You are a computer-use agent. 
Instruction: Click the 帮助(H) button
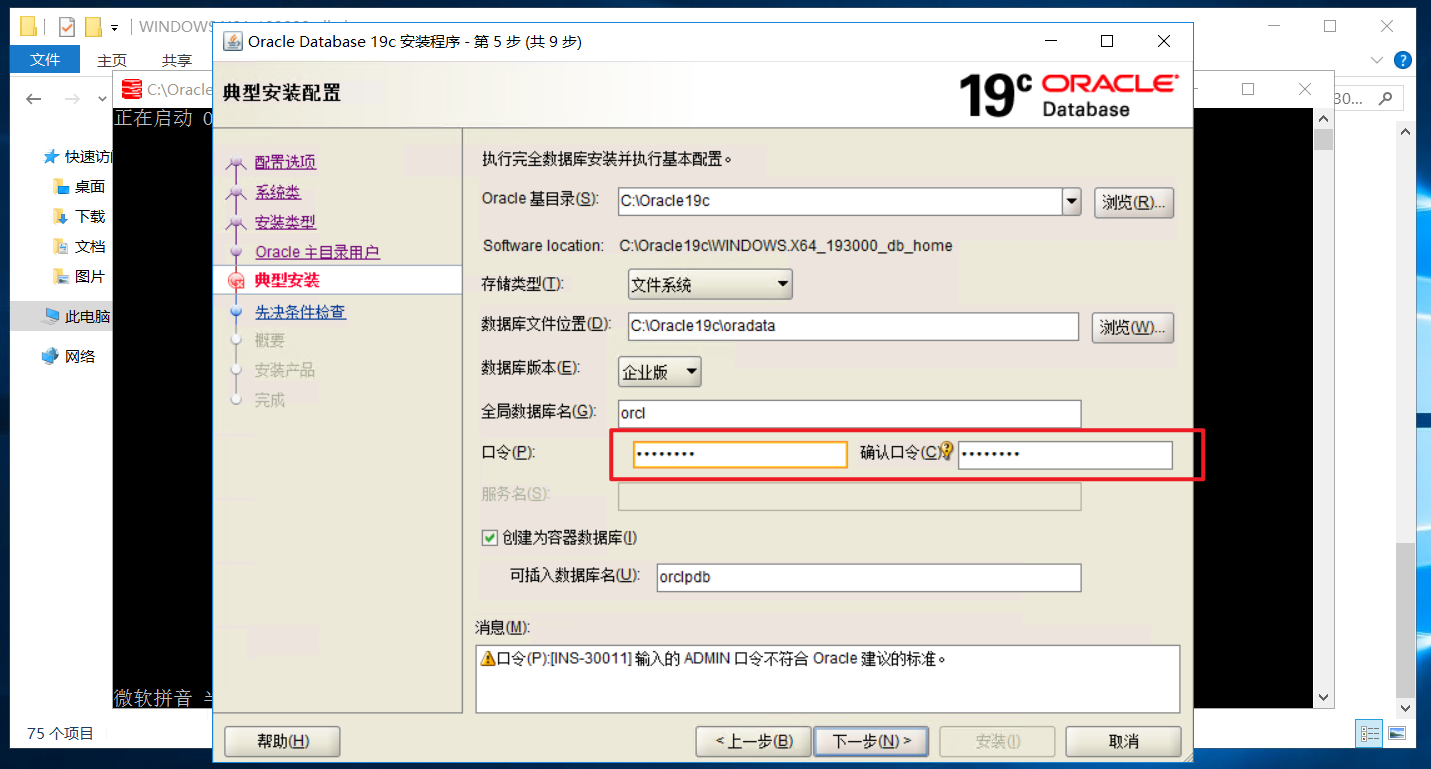click(283, 741)
